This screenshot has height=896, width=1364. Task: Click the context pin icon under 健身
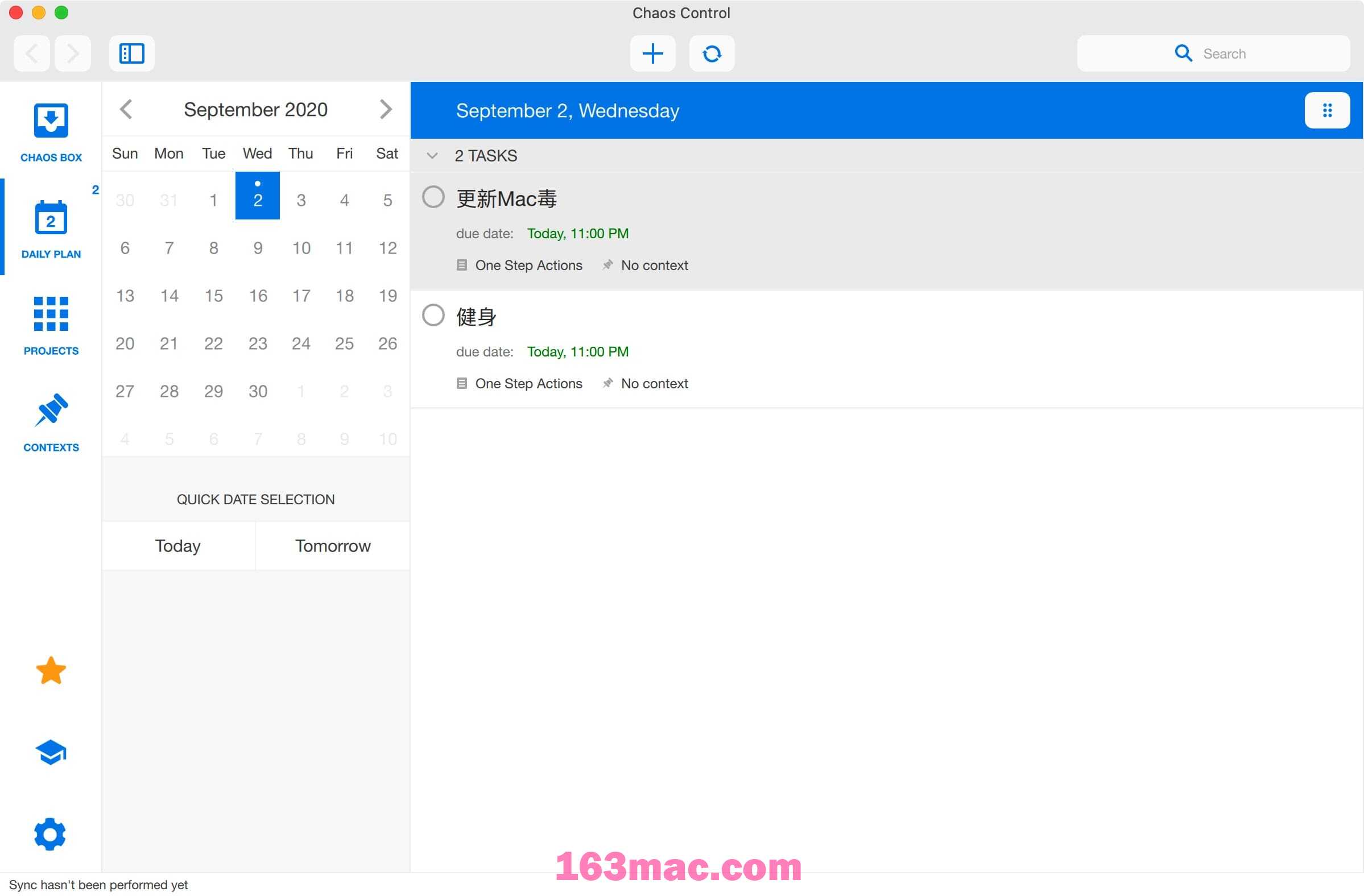608,383
